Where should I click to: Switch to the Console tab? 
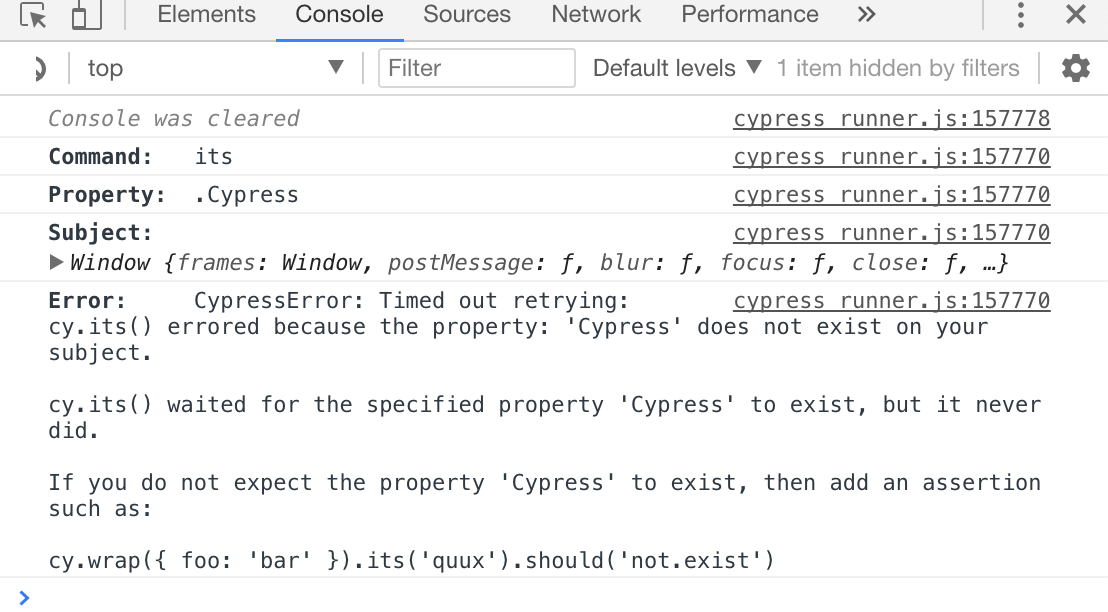point(339,15)
